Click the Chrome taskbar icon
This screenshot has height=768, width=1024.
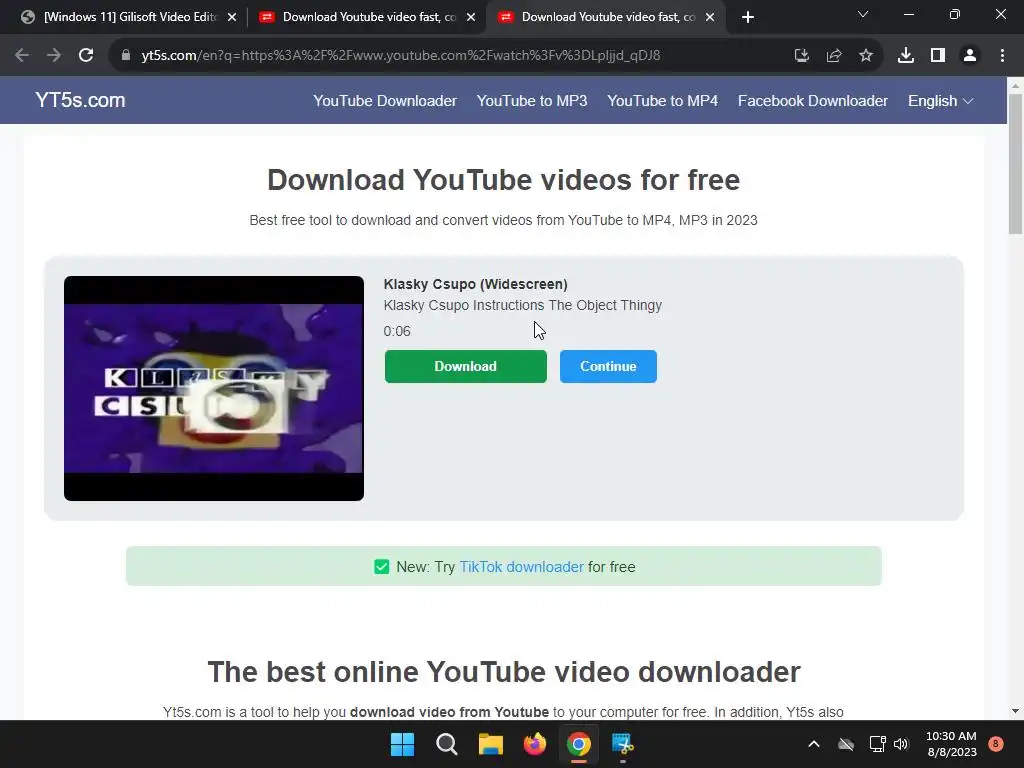point(579,744)
